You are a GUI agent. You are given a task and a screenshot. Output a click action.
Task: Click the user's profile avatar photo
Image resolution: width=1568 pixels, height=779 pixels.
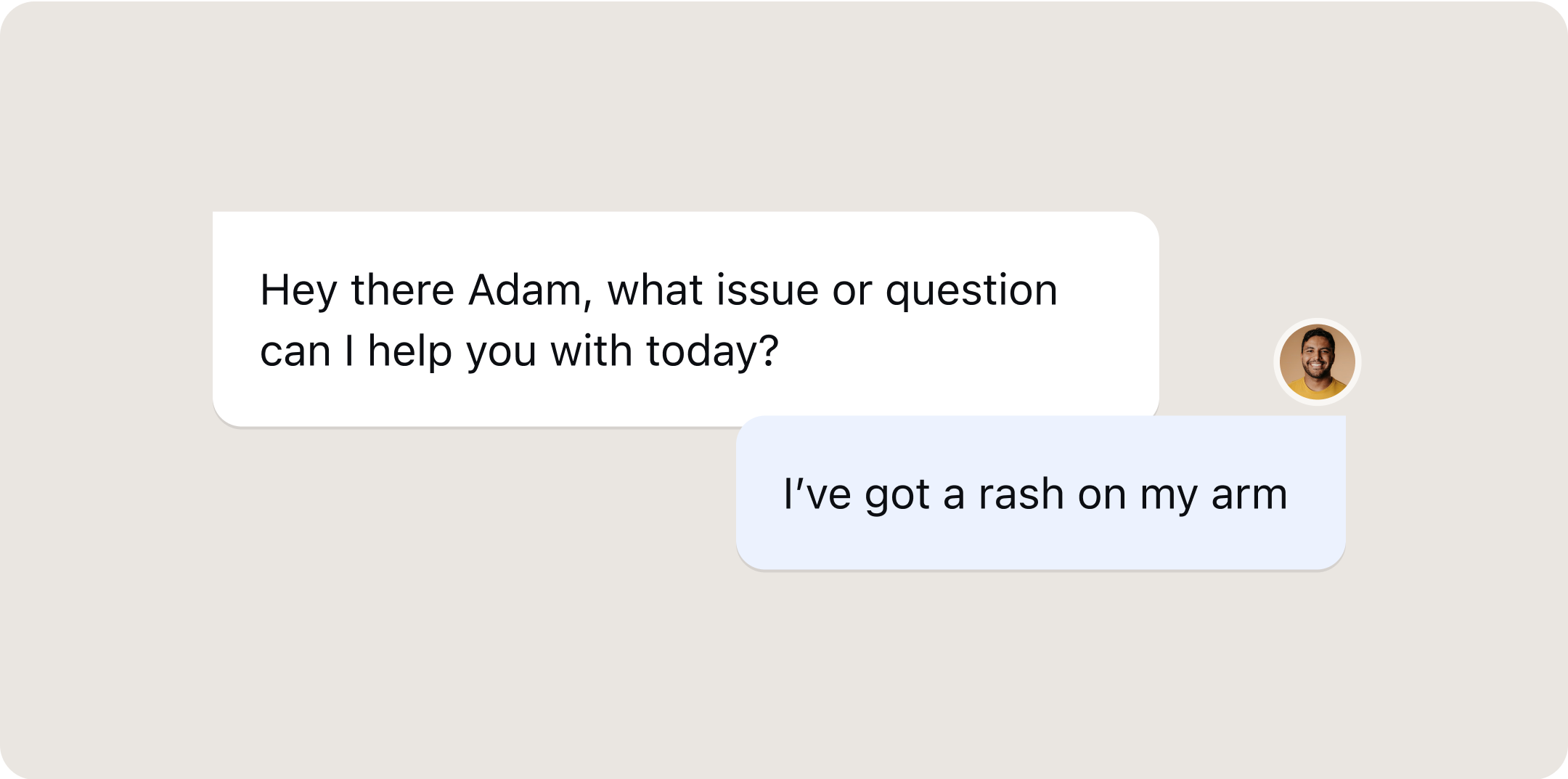tap(1317, 362)
